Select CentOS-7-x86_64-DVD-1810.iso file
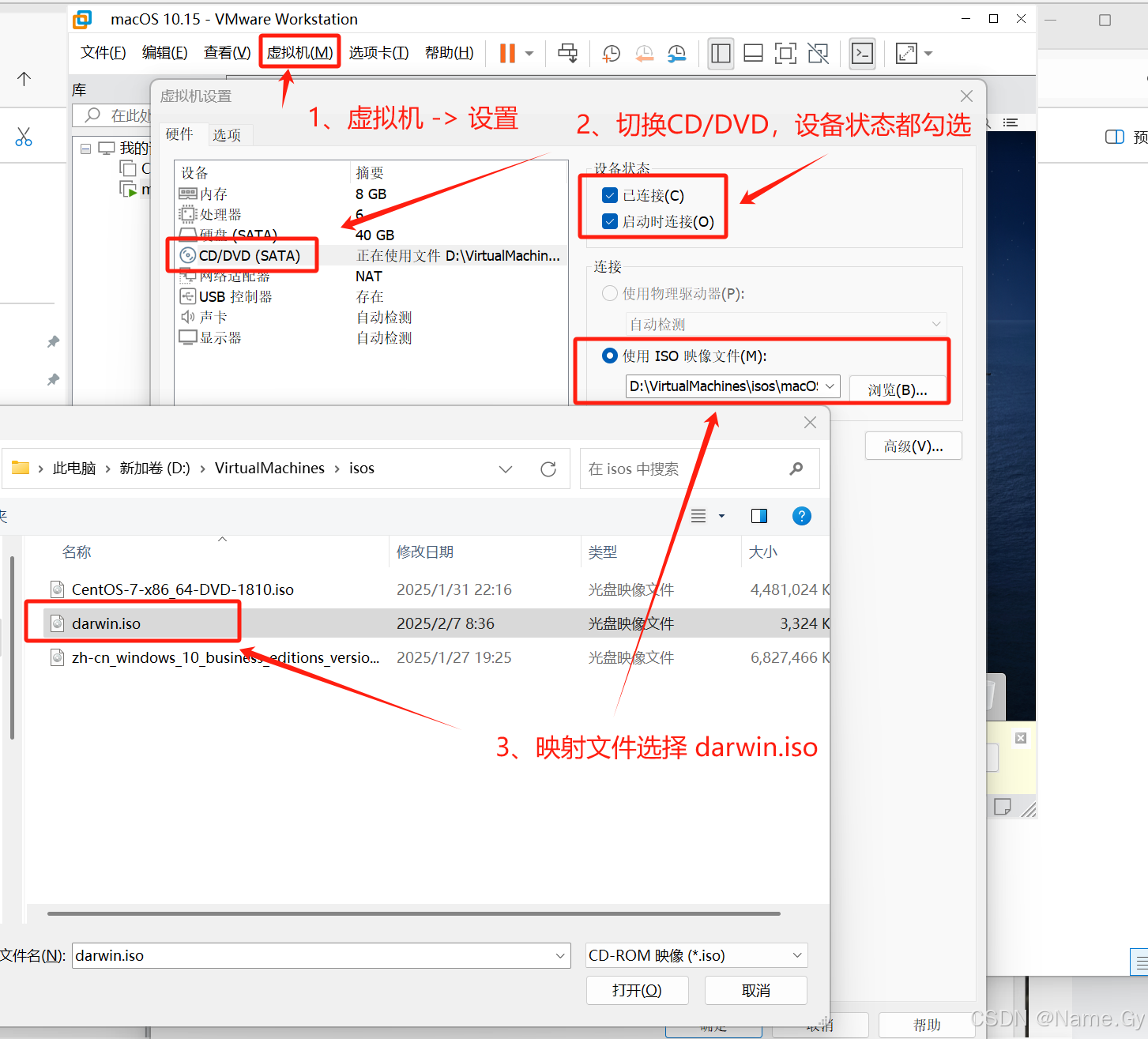This screenshot has height=1039, width=1148. click(x=183, y=590)
